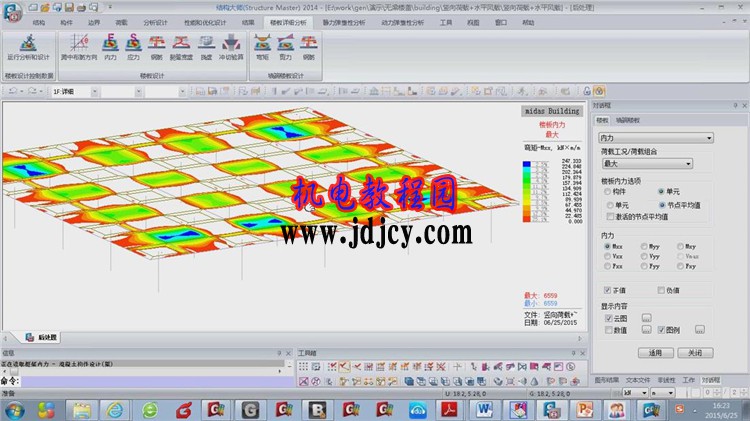
Task: Toggle 激活的节点平均值 checkbox
Action: [610, 217]
